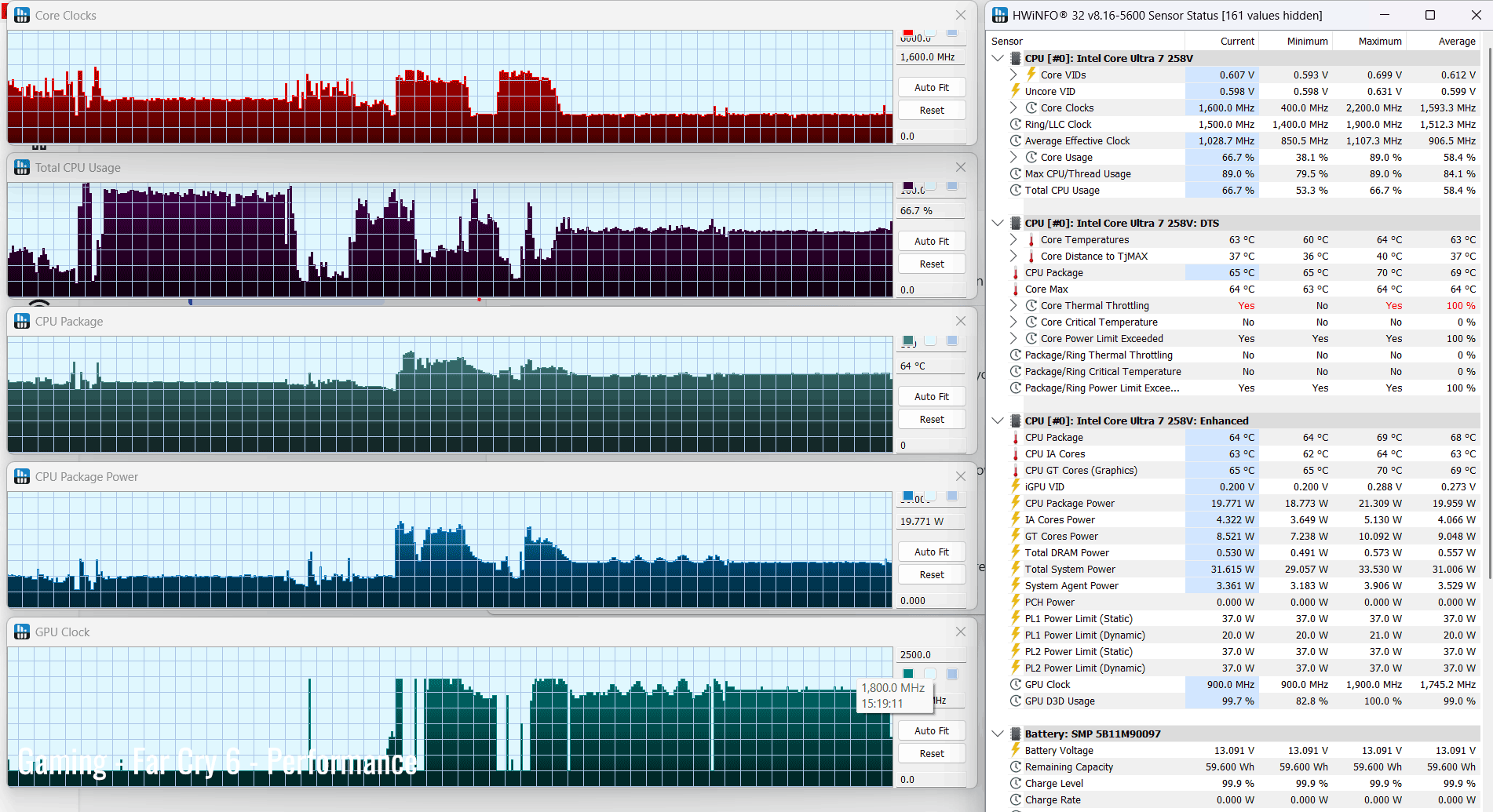Click the HWiNFO icon in GPU Clock window title
This screenshot has height=812, width=1493.
point(22,632)
